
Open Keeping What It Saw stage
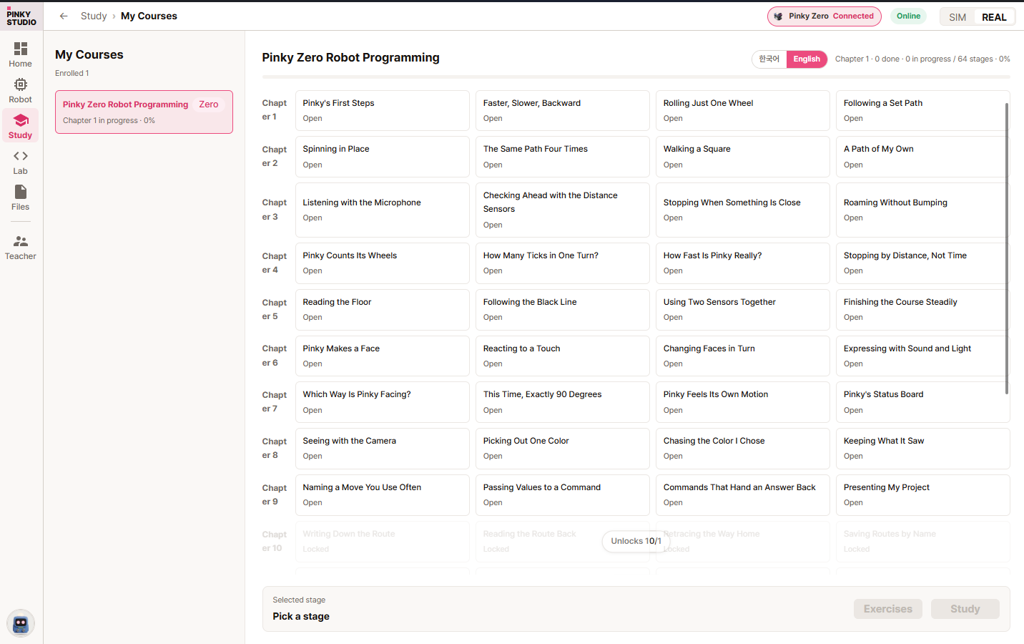[x=923, y=448]
